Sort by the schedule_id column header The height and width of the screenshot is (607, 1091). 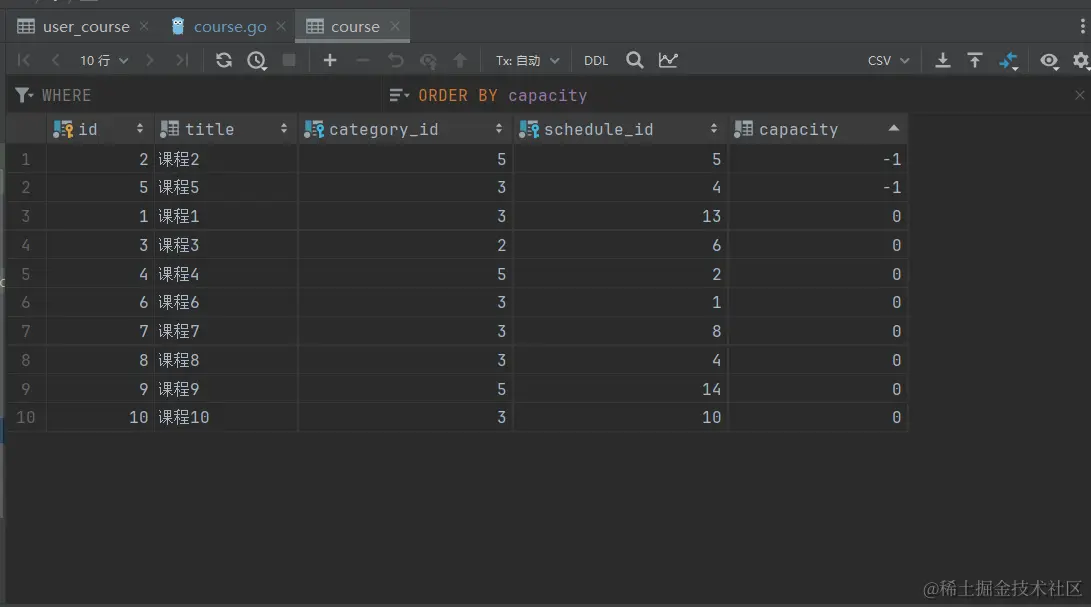[620, 129]
